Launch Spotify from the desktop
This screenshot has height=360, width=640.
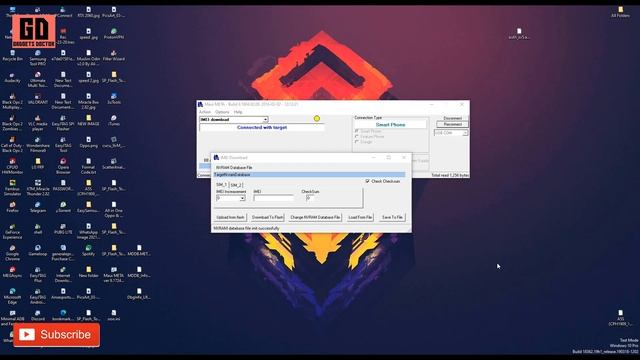point(88,251)
